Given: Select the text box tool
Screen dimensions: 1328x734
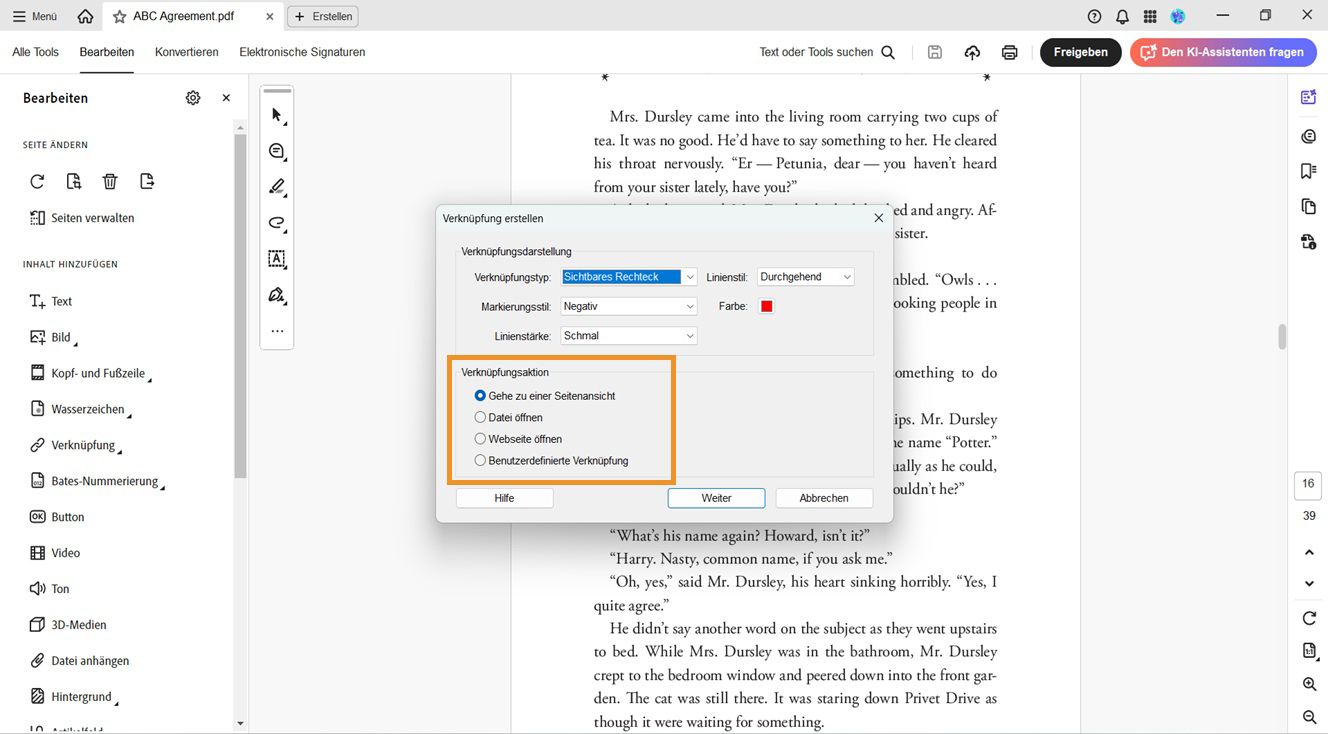Looking at the screenshot, I should point(277,259).
